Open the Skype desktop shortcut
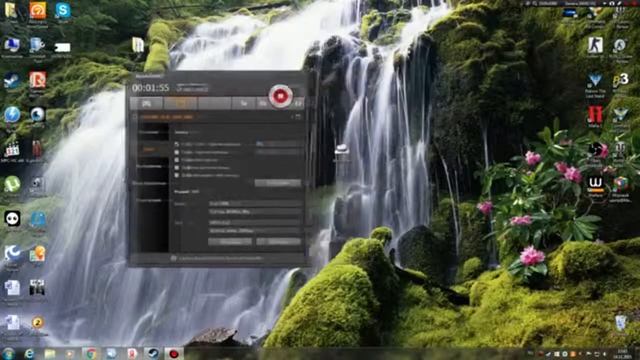This screenshot has width=640, height=360. pyautogui.click(x=63, y=11)
